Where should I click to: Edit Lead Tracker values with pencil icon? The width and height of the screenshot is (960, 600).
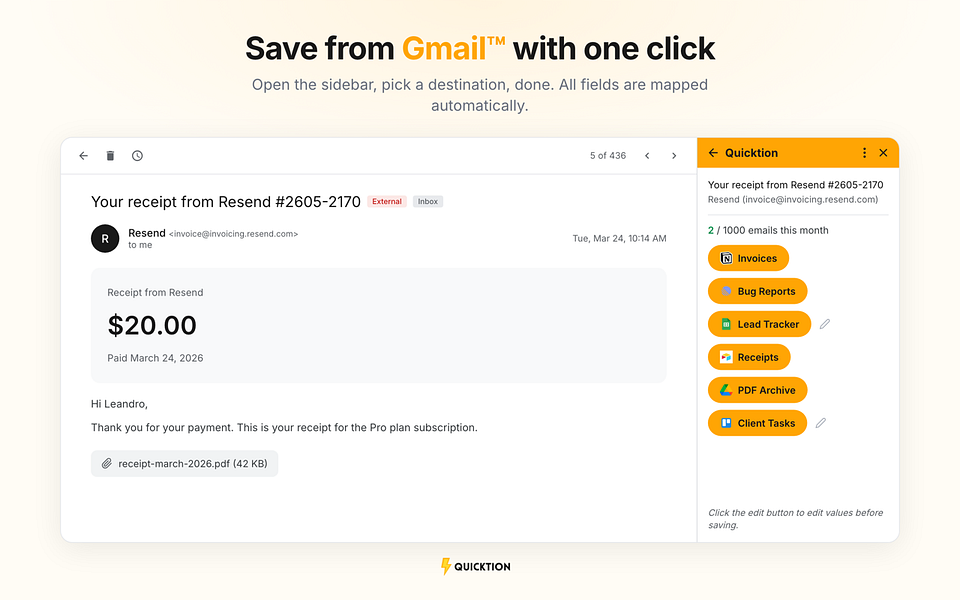pos(825,324)
